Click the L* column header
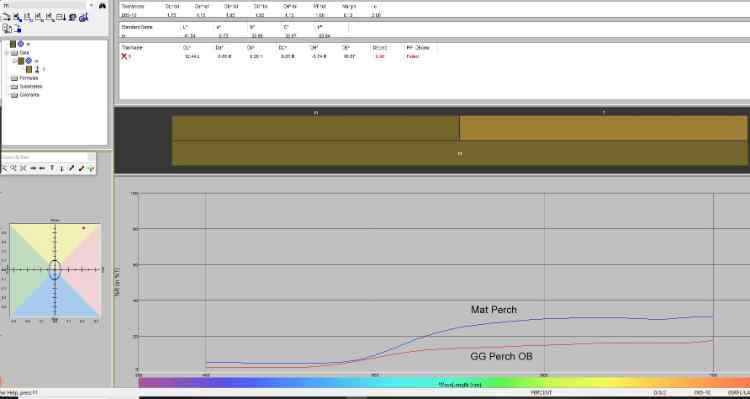The image size is (750, 399). [x=186, y=27]
